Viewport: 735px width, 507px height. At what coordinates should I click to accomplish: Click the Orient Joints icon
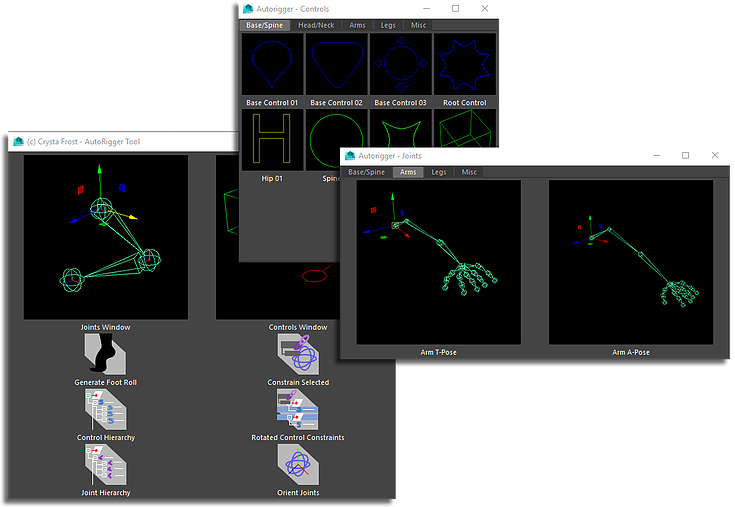coord(298,465)
